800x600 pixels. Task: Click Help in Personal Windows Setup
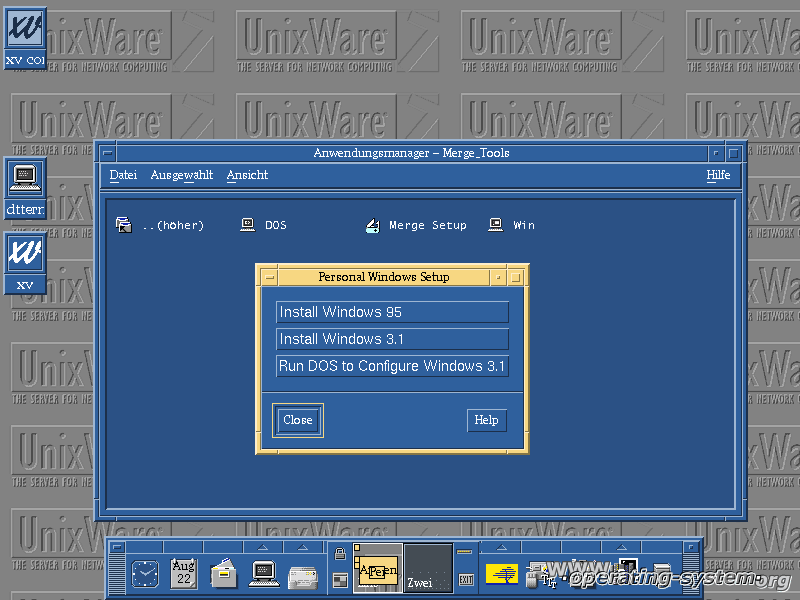click(x=486, y=420)
